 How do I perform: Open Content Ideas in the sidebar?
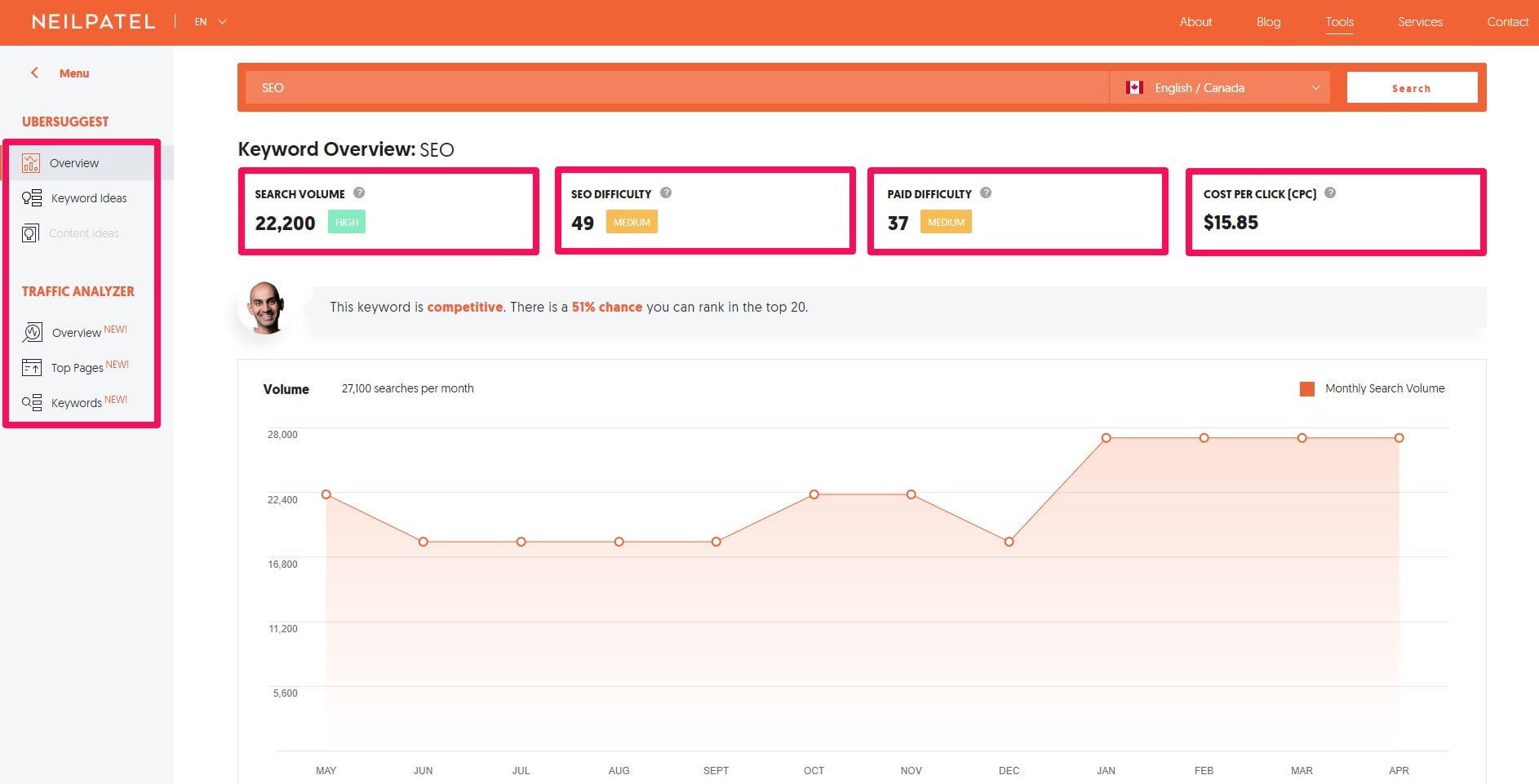[x=84, y=233]
